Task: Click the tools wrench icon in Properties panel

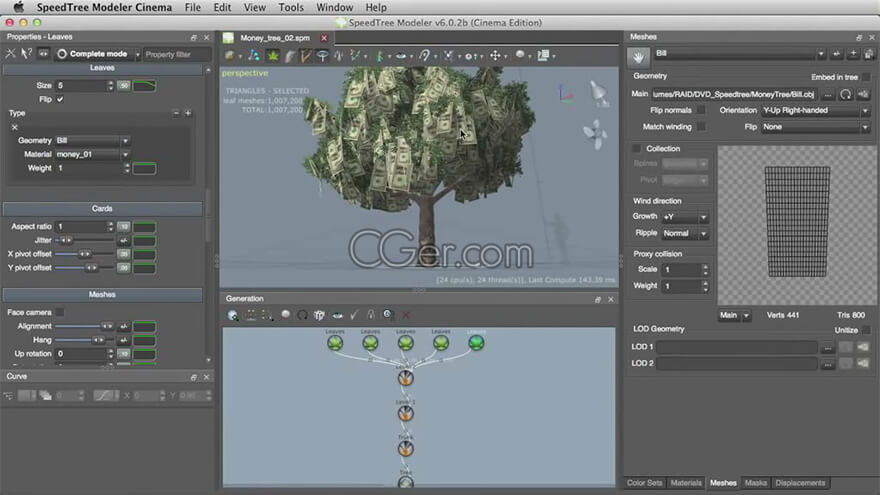Action: [x=10, y=54]
